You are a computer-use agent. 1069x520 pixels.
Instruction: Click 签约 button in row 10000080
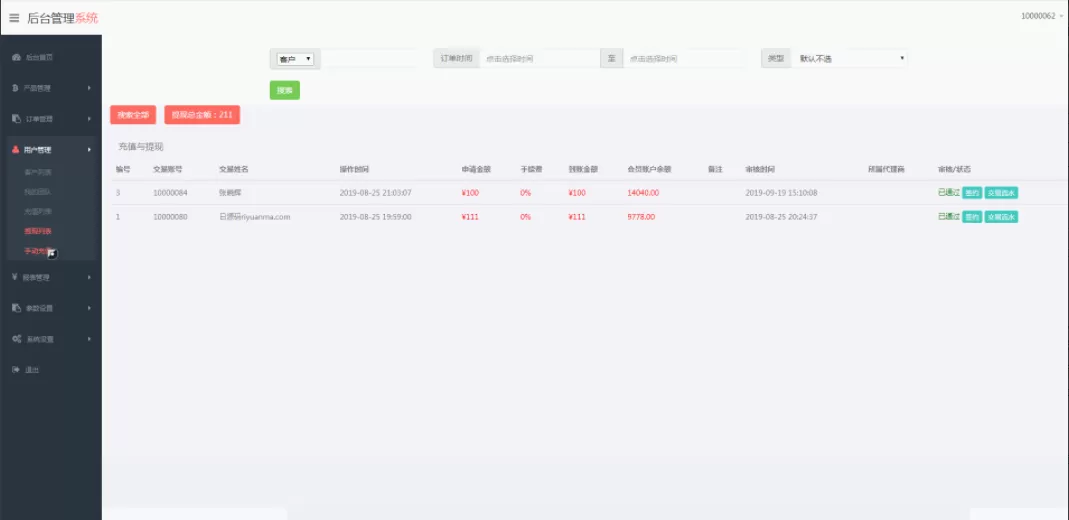972,217
